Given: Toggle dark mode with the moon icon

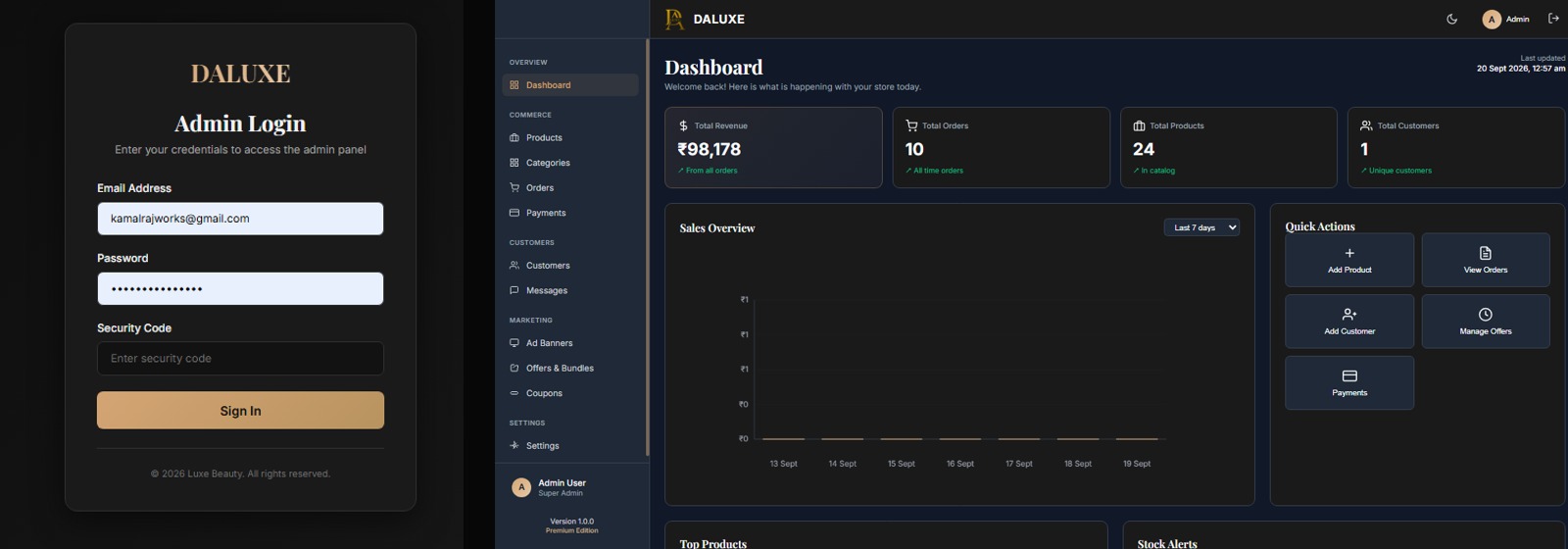Looking at the screenshot, I should [1452, 19].
